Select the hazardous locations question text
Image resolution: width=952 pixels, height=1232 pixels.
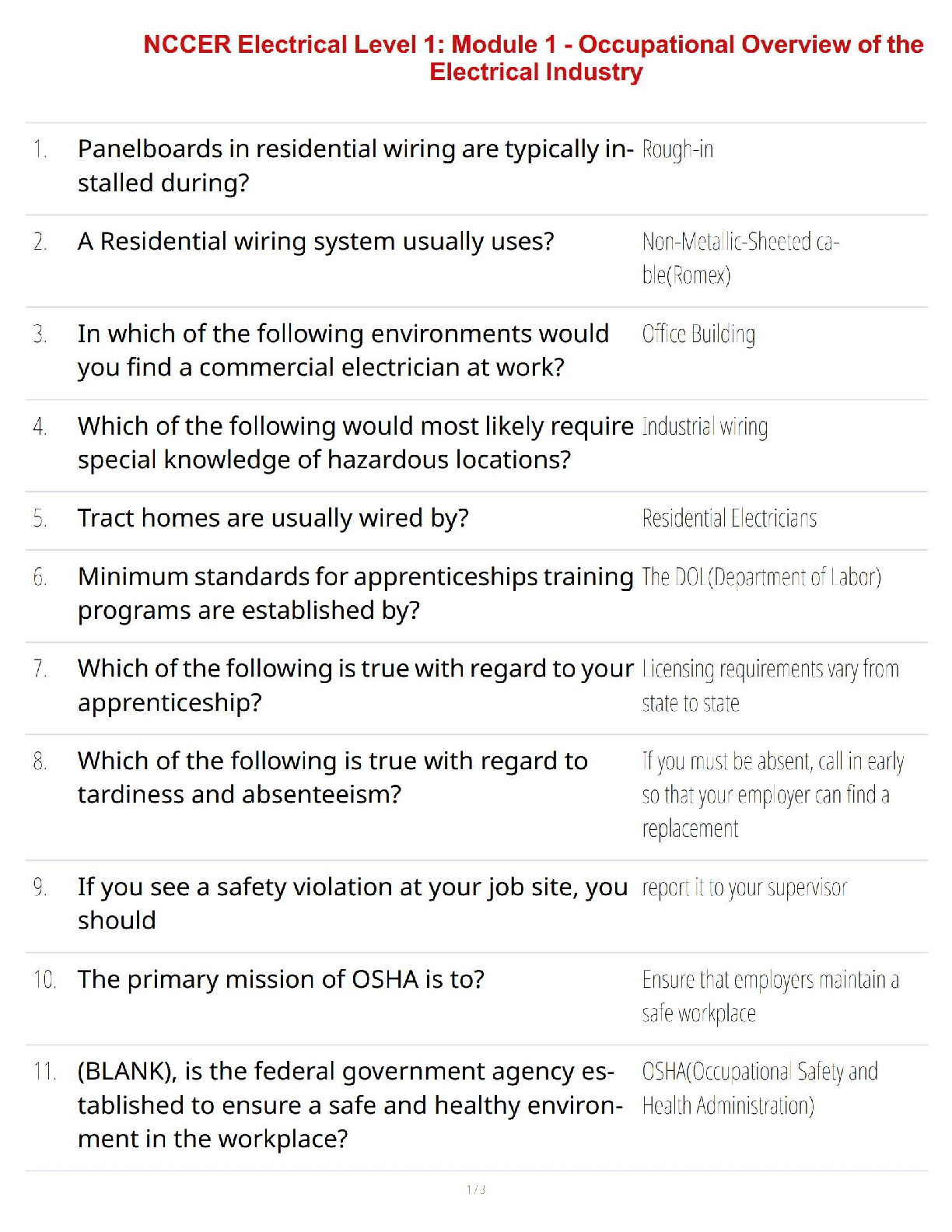(355, 443)
